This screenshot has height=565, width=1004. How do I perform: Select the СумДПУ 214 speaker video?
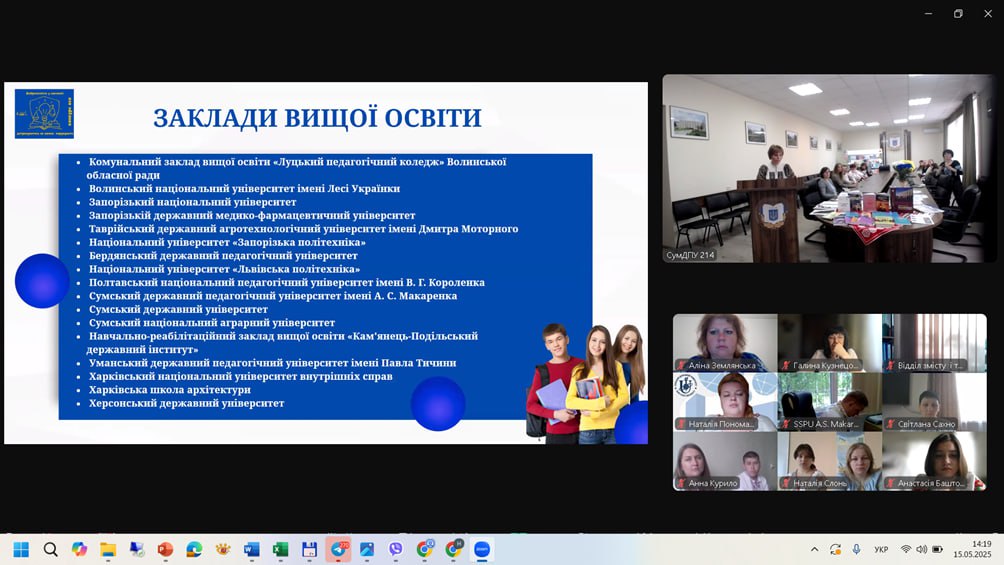click(x=829, y=168)
